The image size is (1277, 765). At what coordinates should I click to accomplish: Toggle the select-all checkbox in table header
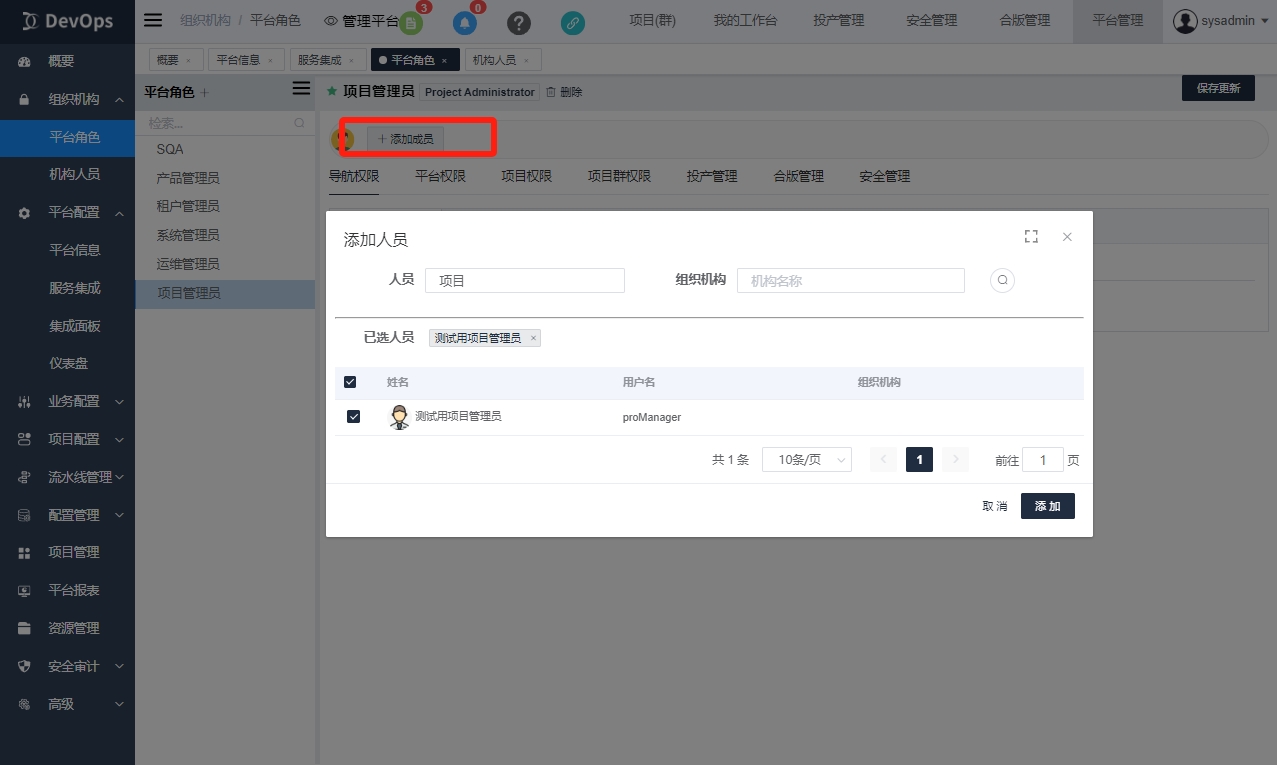pos(350,382)
